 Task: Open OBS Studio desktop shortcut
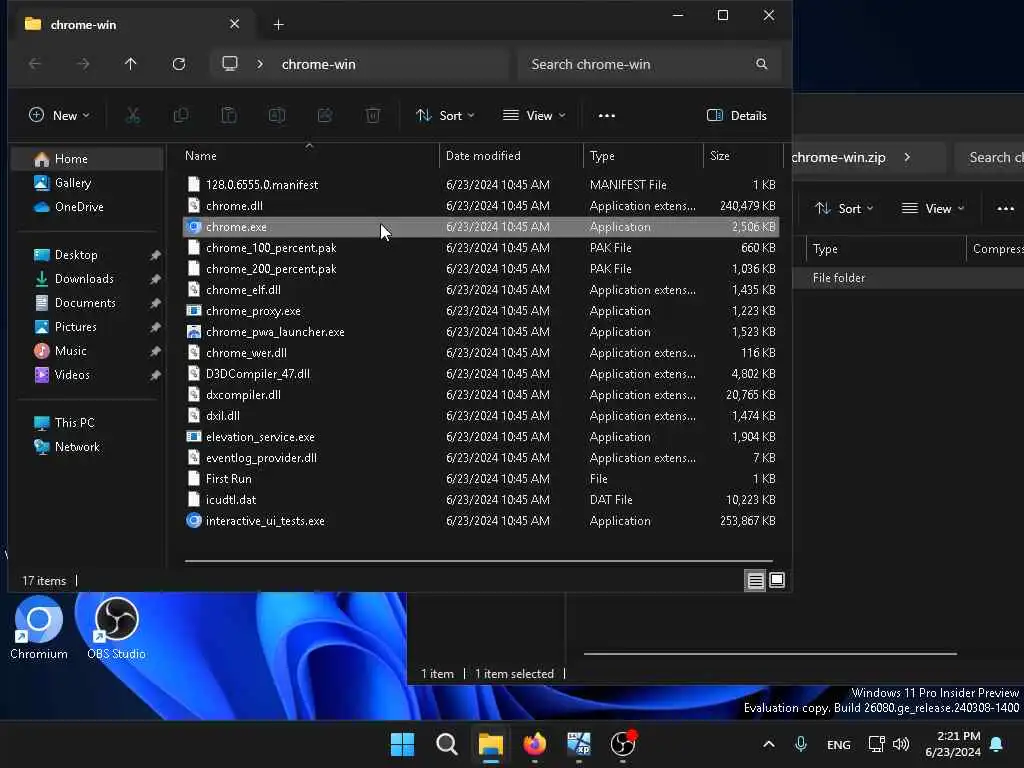(x=116, y=628)
